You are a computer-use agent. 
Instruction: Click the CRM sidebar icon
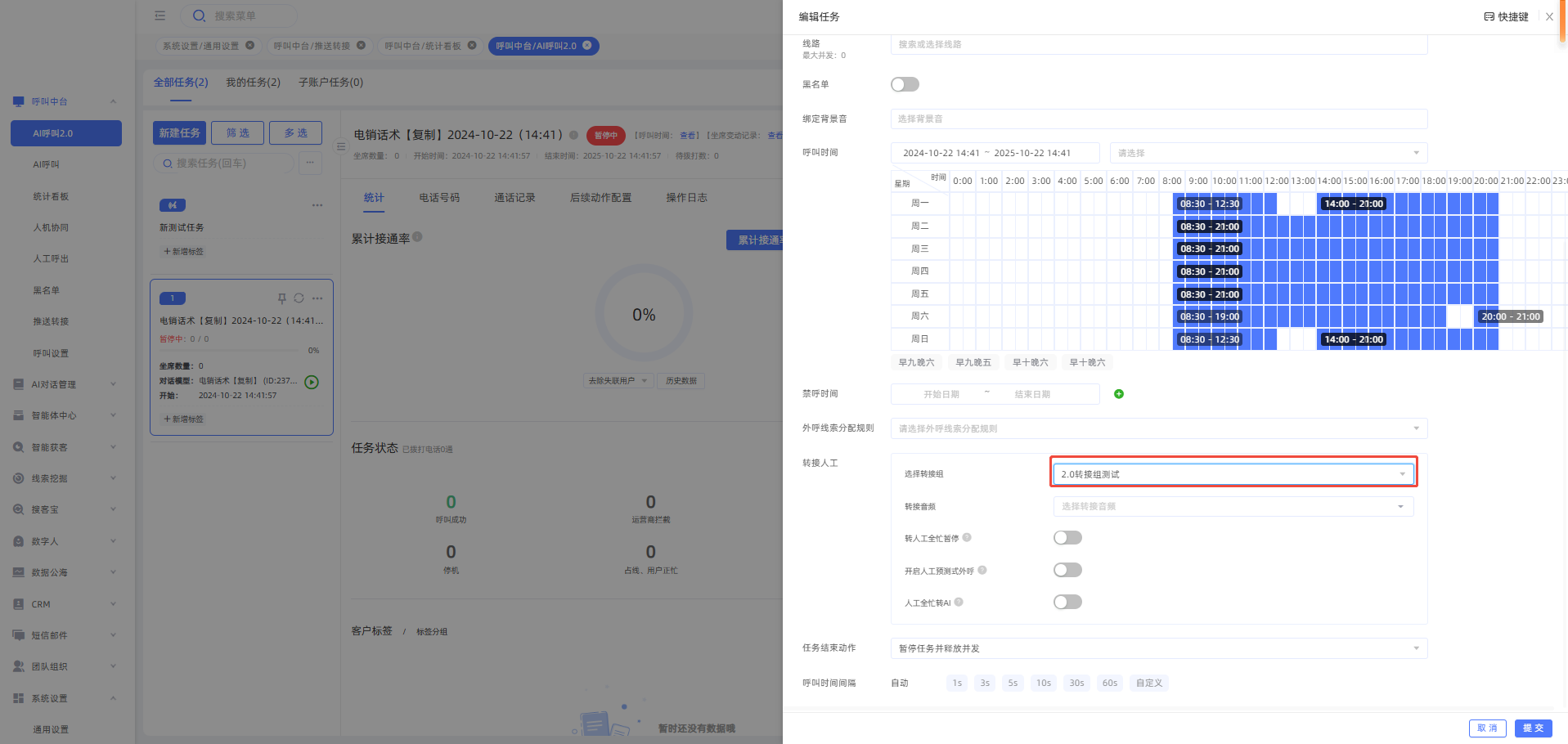click(x=18, y=604)
